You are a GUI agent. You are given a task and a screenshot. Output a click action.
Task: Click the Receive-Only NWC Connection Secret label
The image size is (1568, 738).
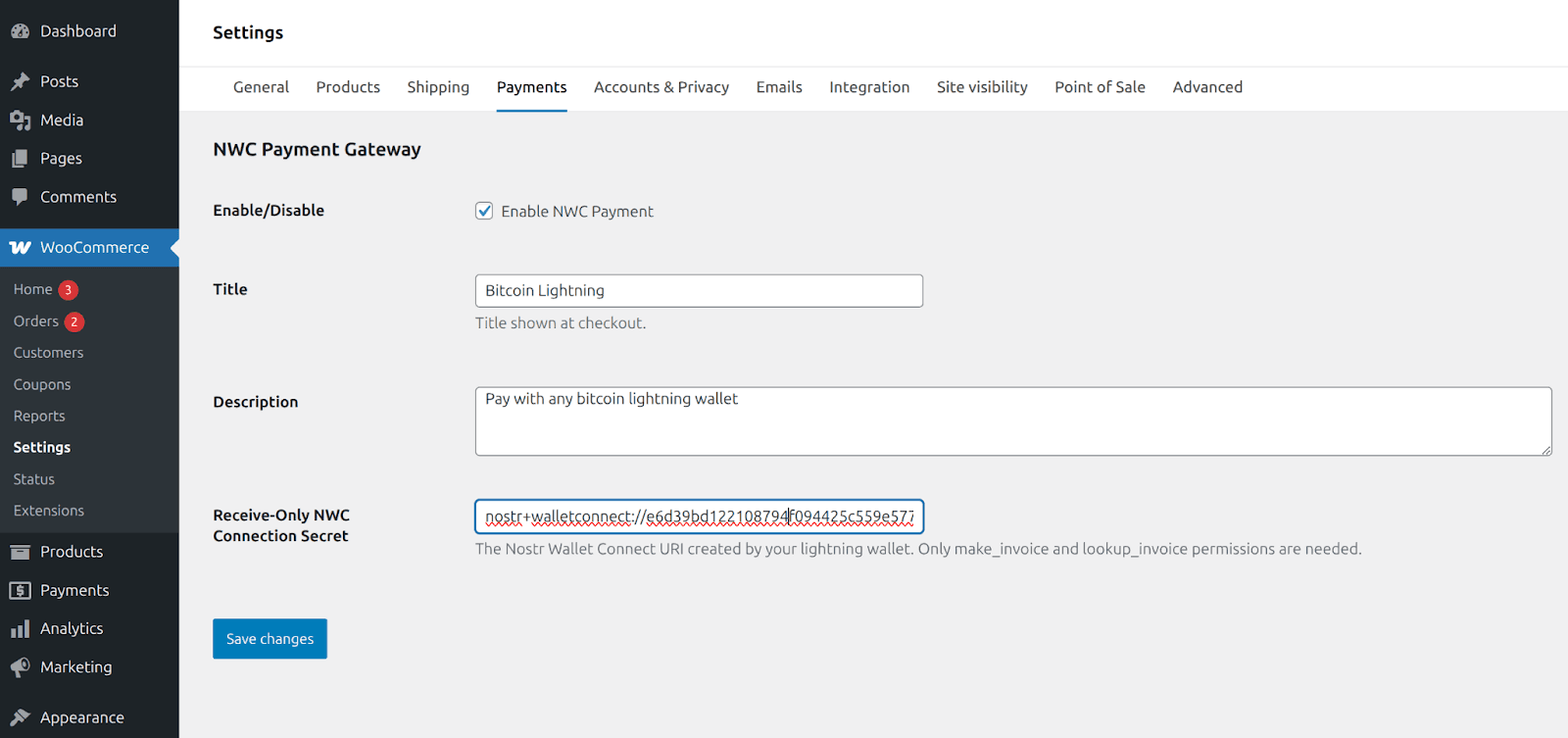281,525
